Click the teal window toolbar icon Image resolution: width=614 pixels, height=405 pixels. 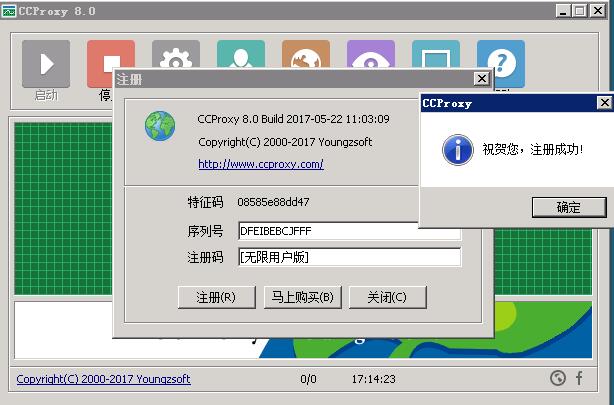[436, 54]
